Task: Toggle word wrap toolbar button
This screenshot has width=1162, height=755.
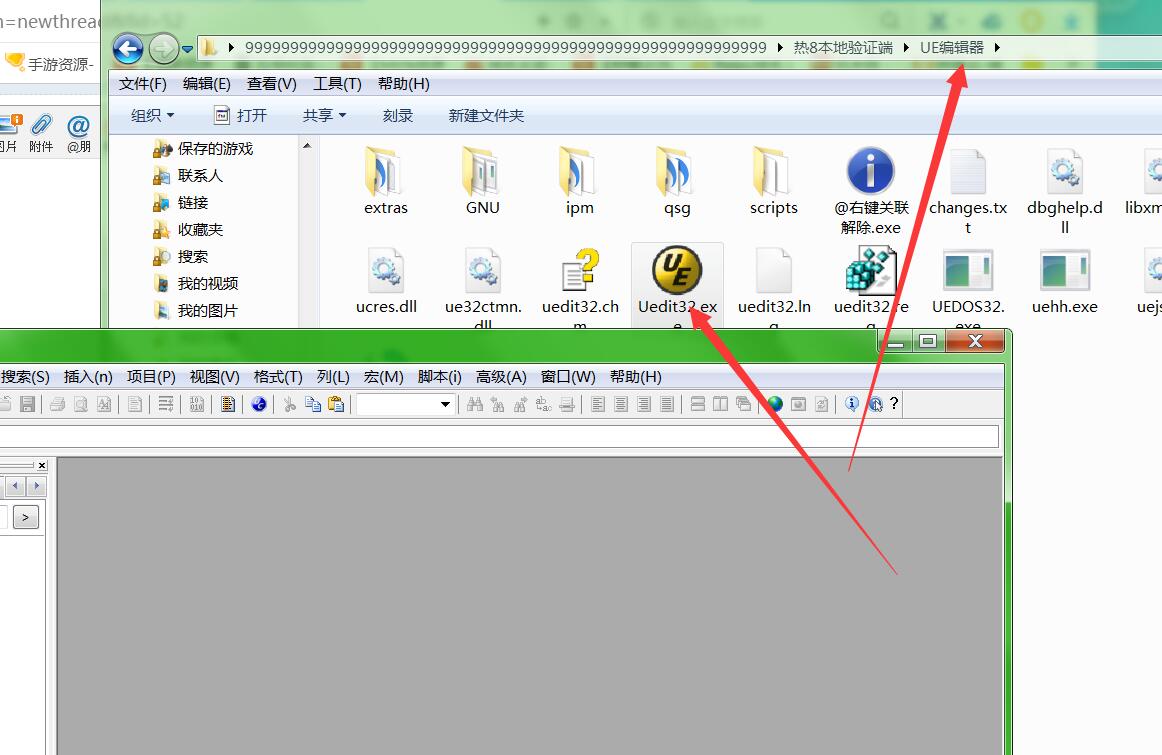Action: [x=166, y=404]
